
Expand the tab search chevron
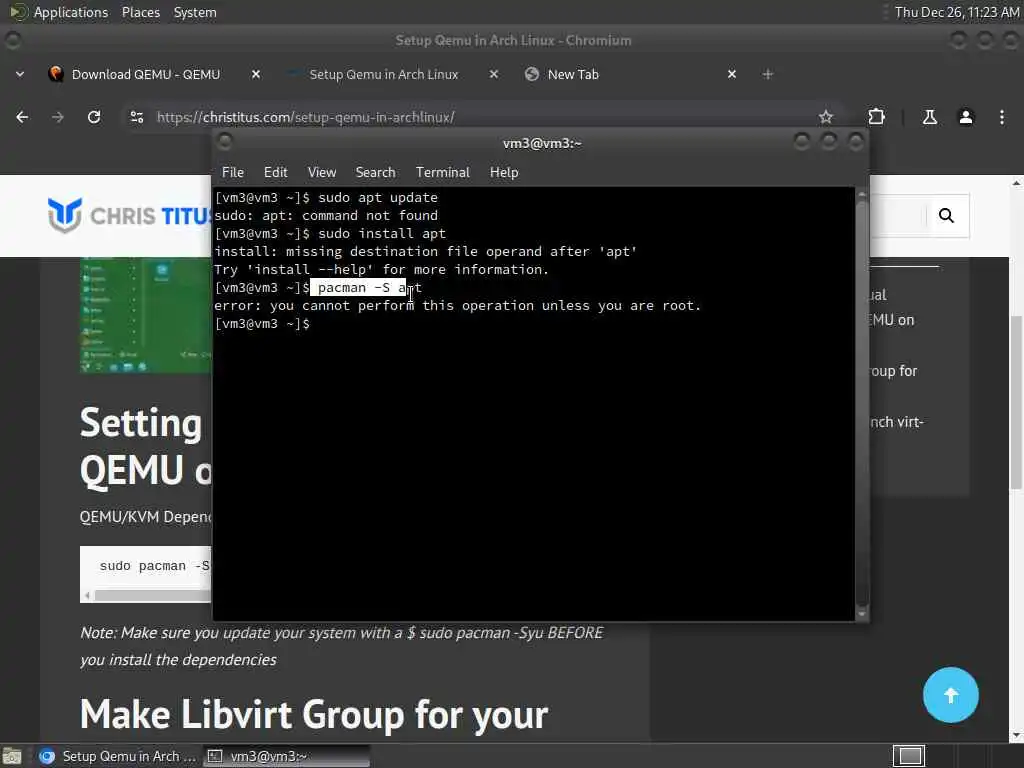coord(20,74)
